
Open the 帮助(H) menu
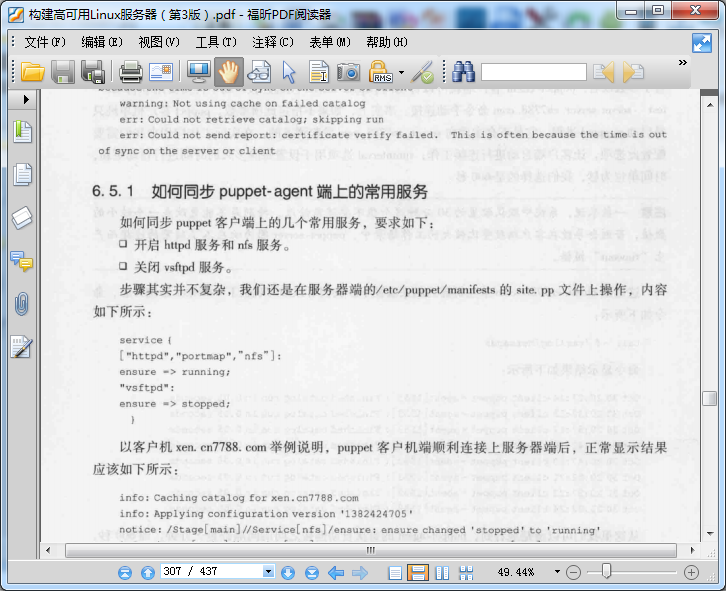(x=387, y=42)
